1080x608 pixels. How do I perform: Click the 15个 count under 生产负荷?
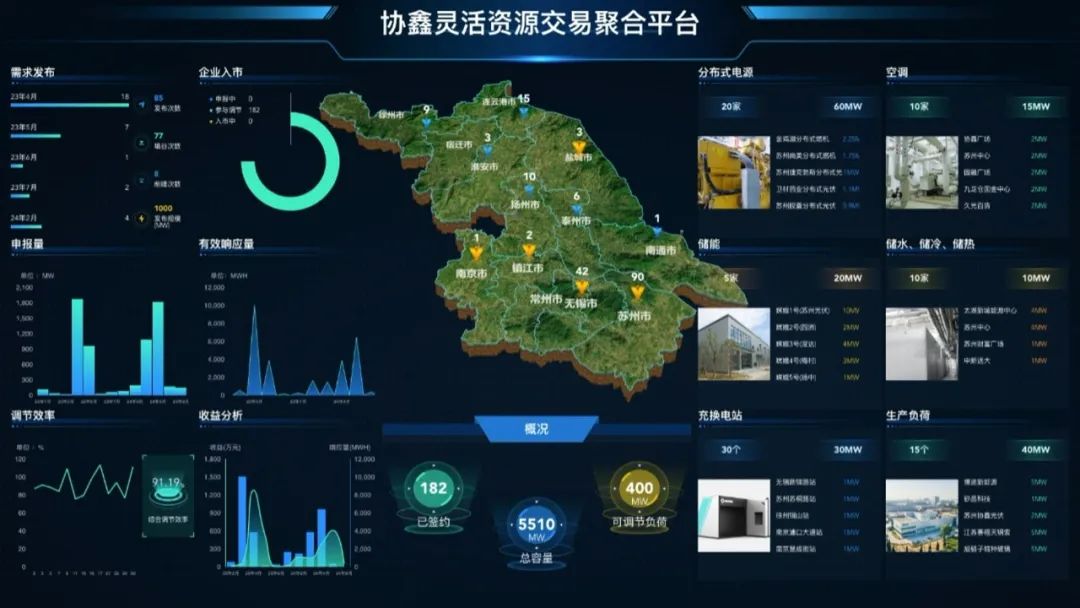pyautogui.click(x=919, y=450)
